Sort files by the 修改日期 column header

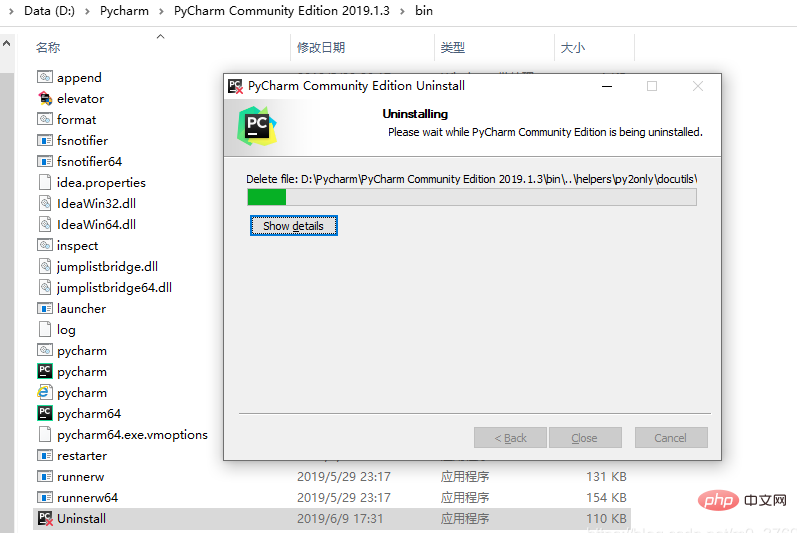click(320, 47)
